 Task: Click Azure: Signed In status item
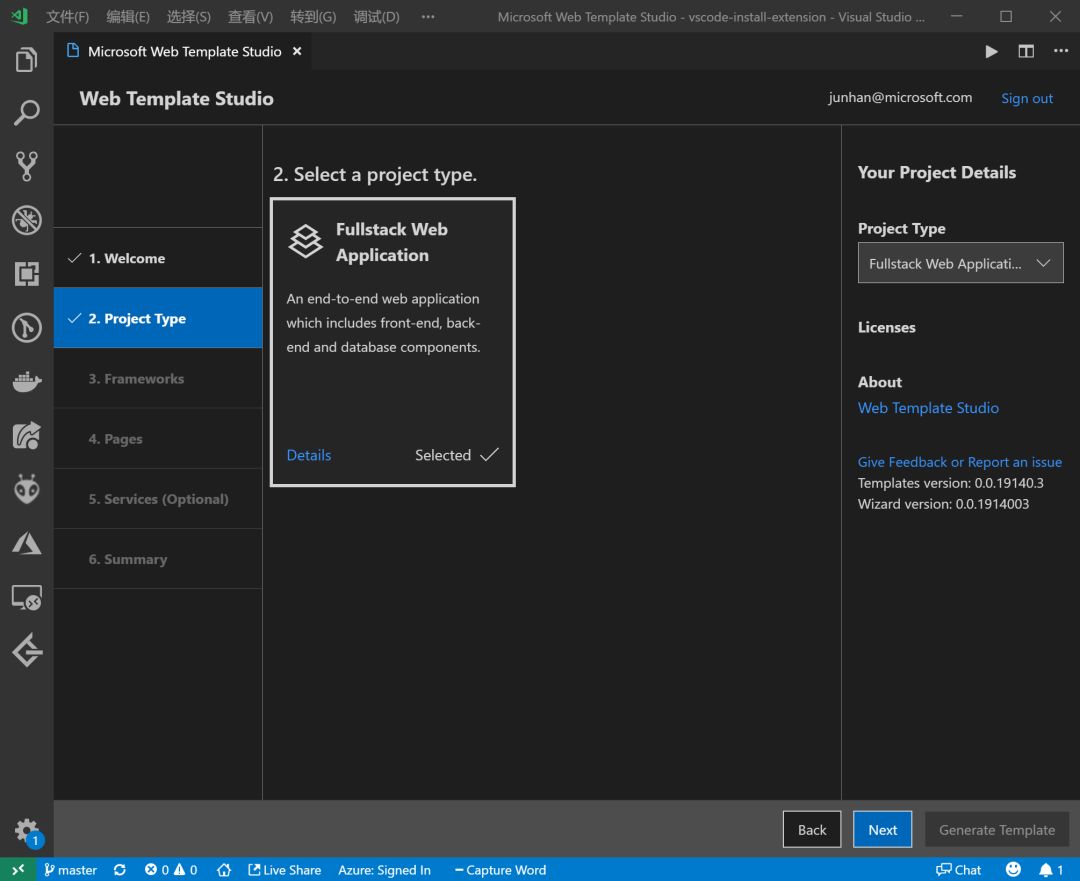click(x=384, y=870)
